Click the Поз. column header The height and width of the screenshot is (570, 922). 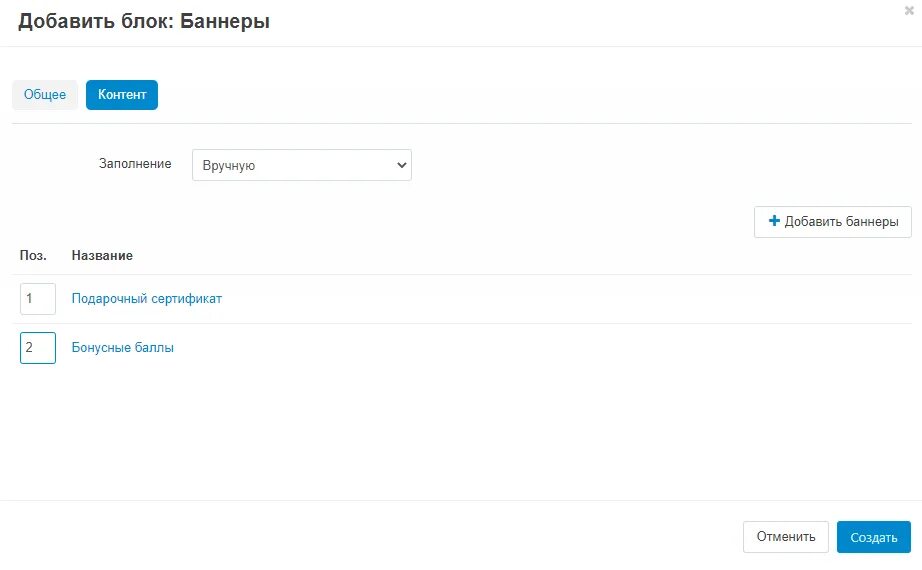pyautogui.click(x=33, y=255)
